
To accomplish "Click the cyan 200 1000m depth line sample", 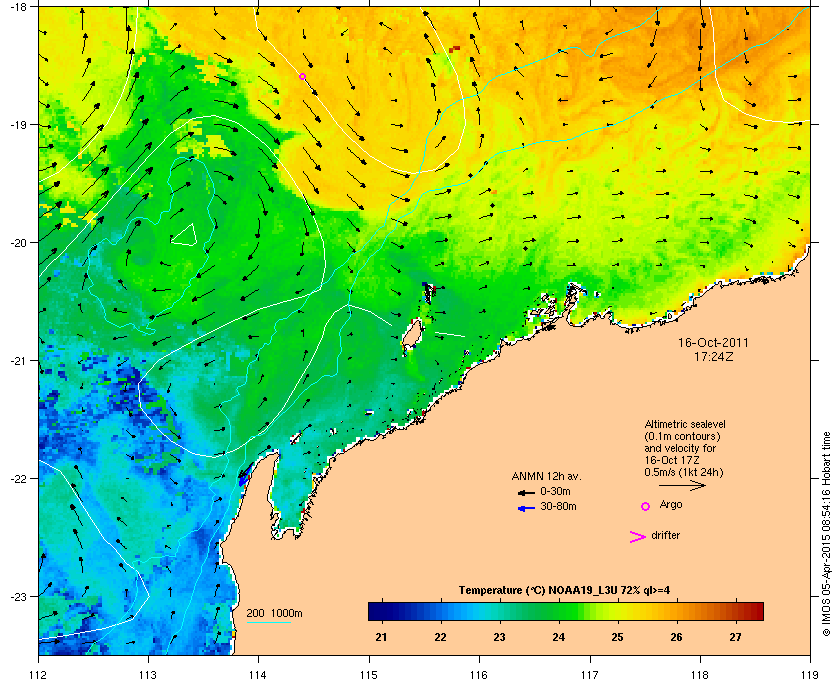I will 268,622.
